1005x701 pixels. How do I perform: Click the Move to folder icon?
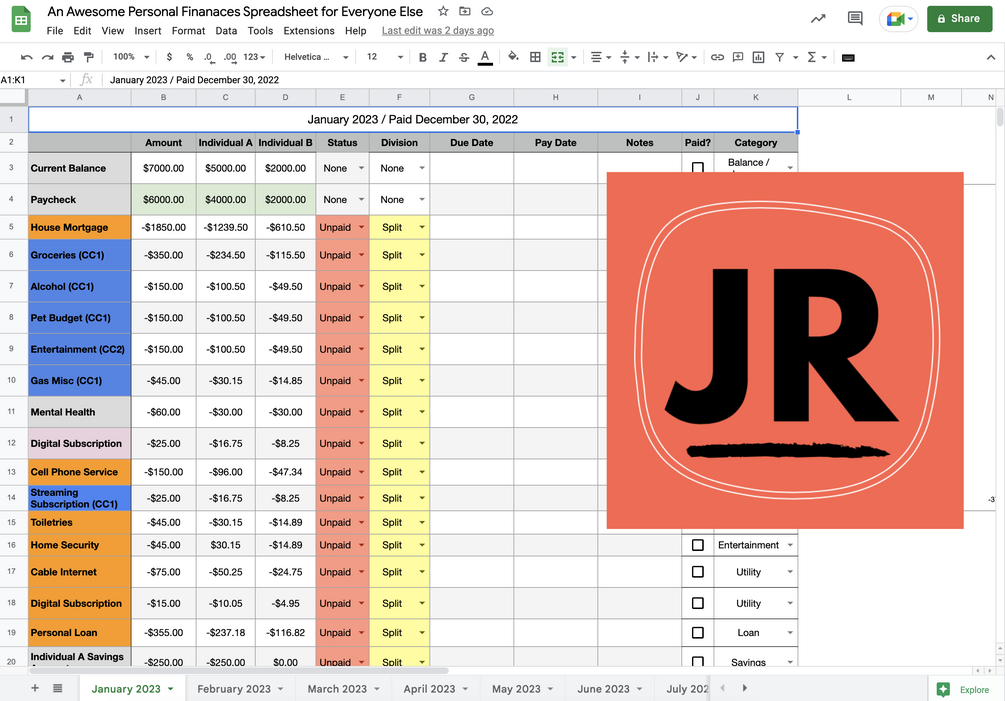click(465, 12)
